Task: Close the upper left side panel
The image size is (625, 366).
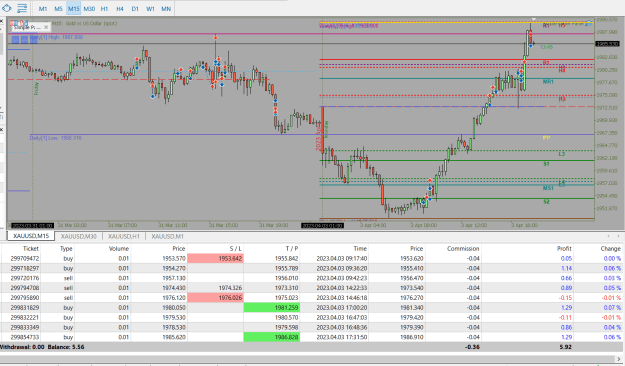Action: 2,21
